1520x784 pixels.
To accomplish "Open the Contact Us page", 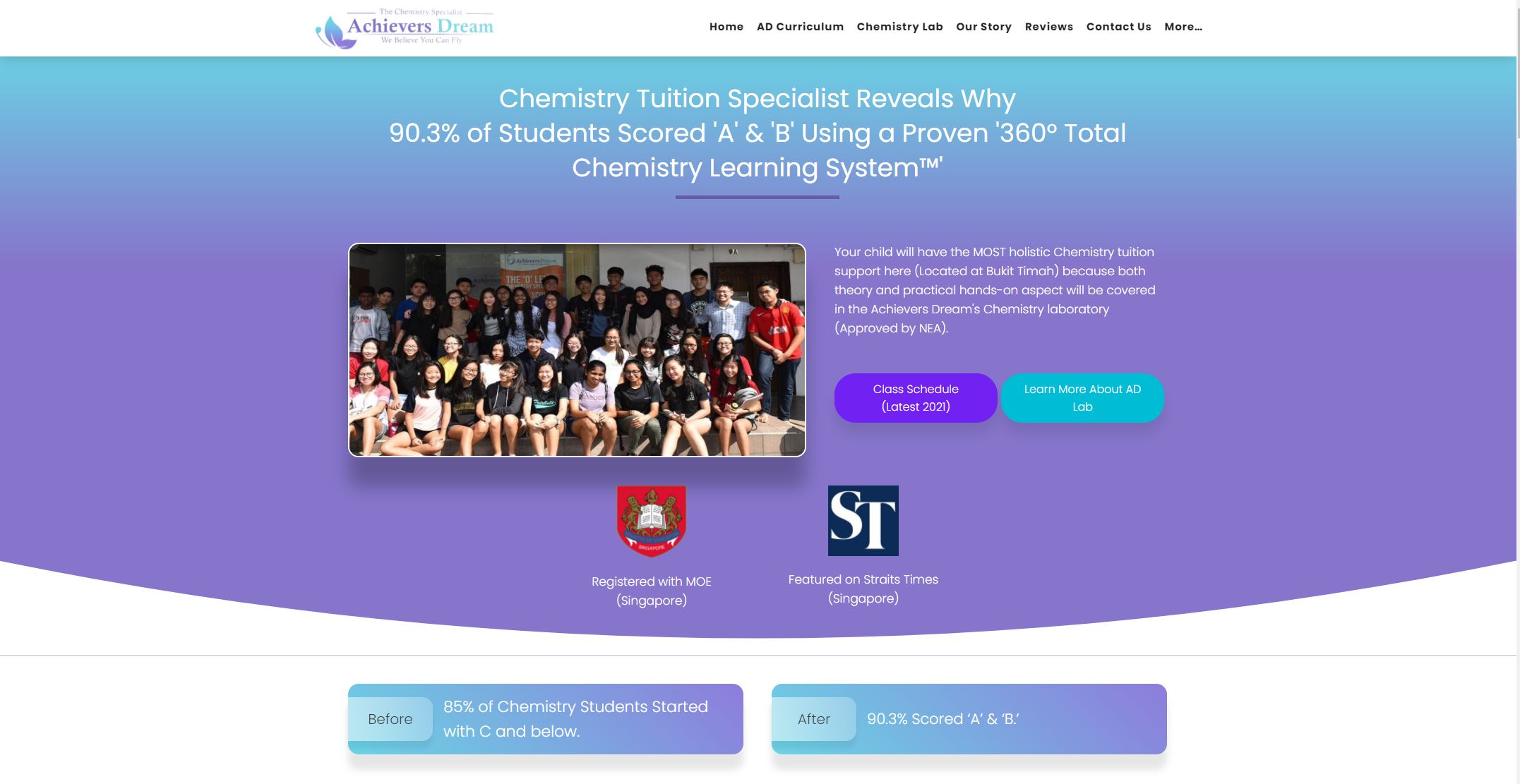I will (1118, 27).
